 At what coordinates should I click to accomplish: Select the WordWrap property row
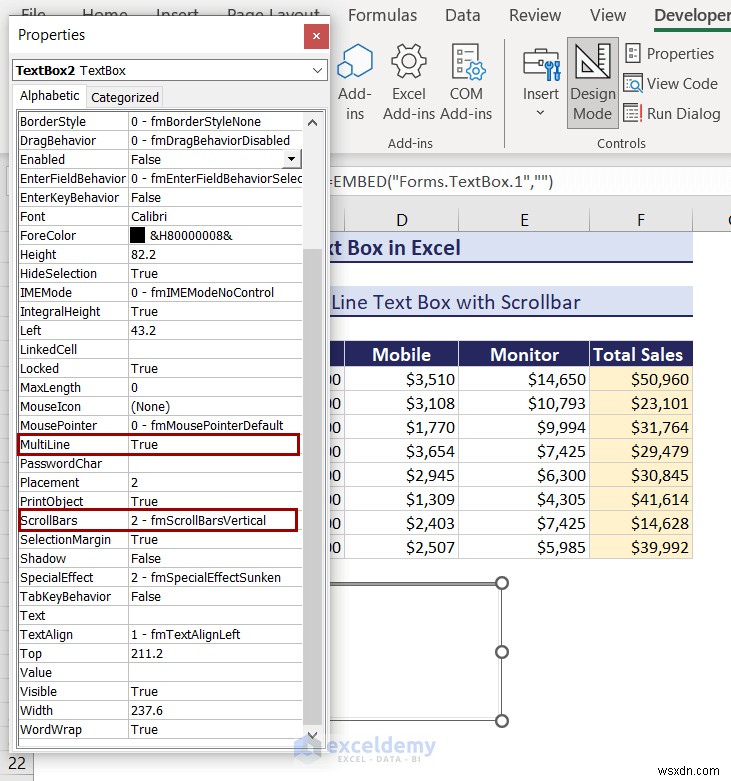[160, 730]
